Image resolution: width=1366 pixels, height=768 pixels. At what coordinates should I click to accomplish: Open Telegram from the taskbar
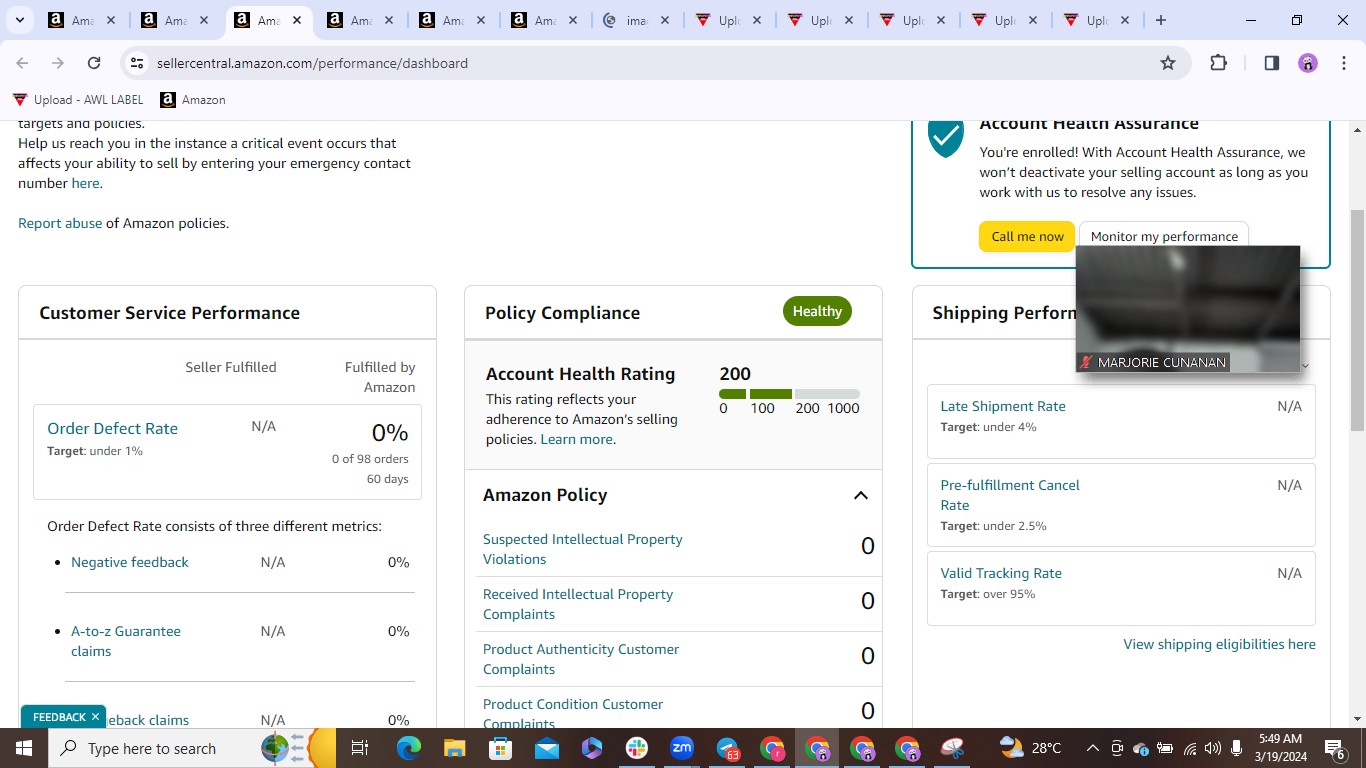point(728,748)
